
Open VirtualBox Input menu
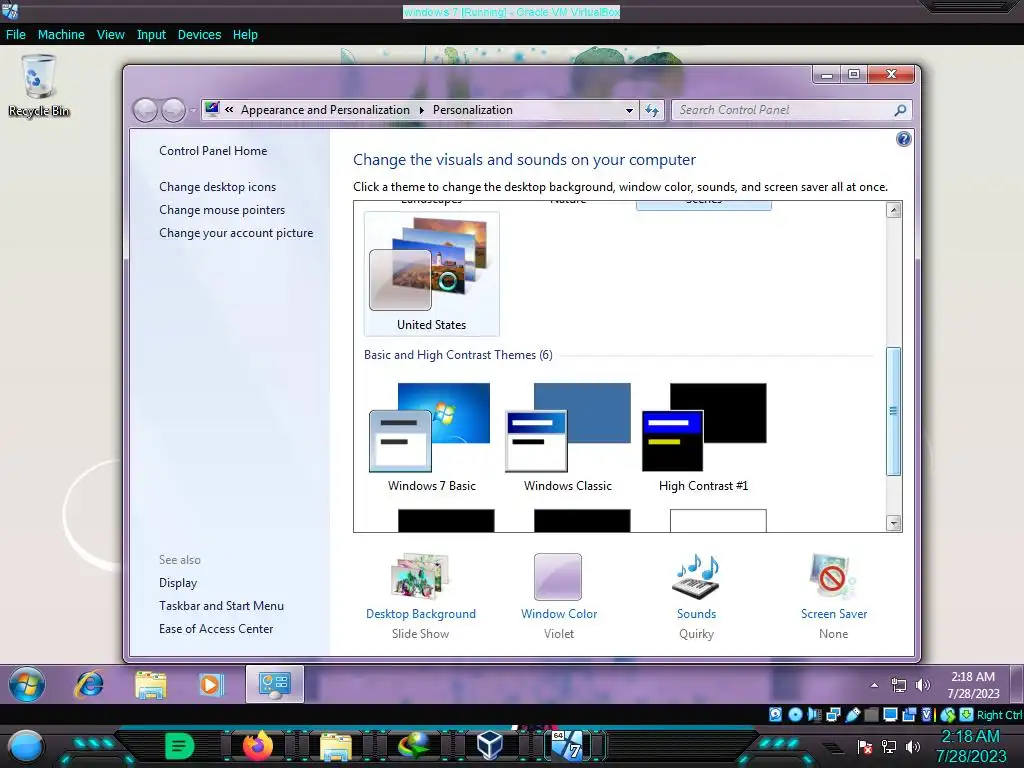point(151,35)
